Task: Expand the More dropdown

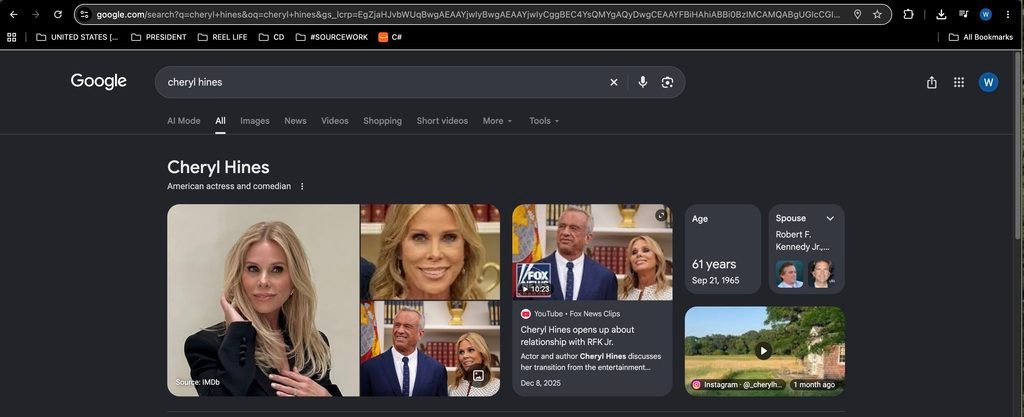Action: [497, 121]
